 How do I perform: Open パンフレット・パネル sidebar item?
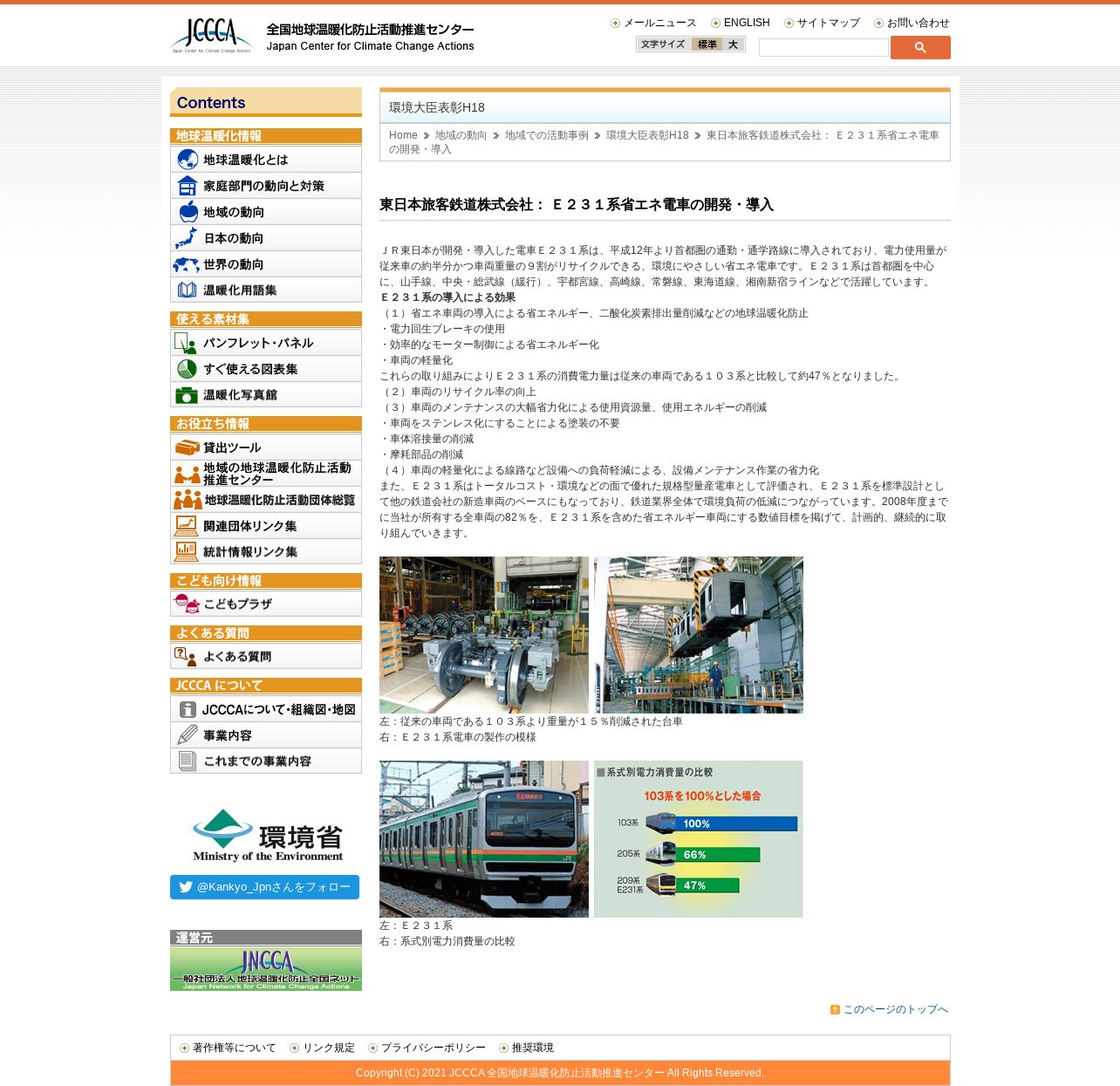click(x=266, y=343)
